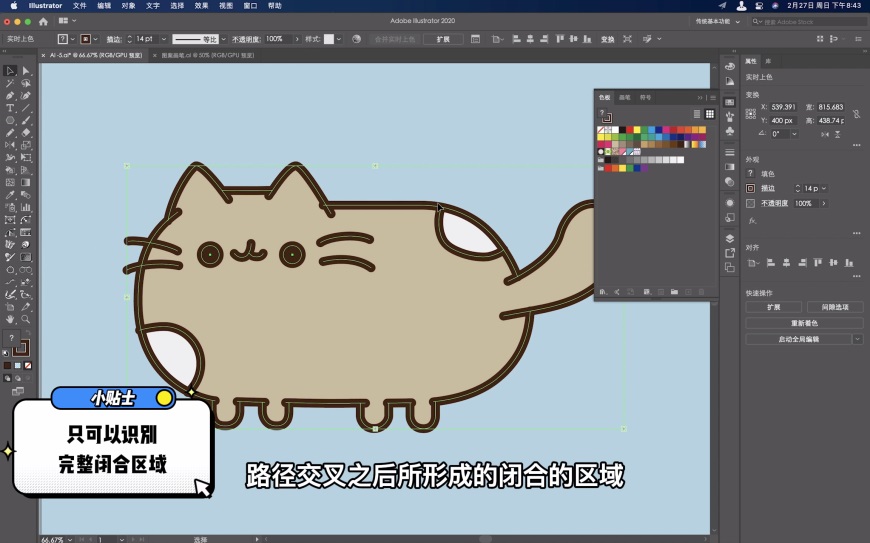Select the Pen tool

coord(10,95)
